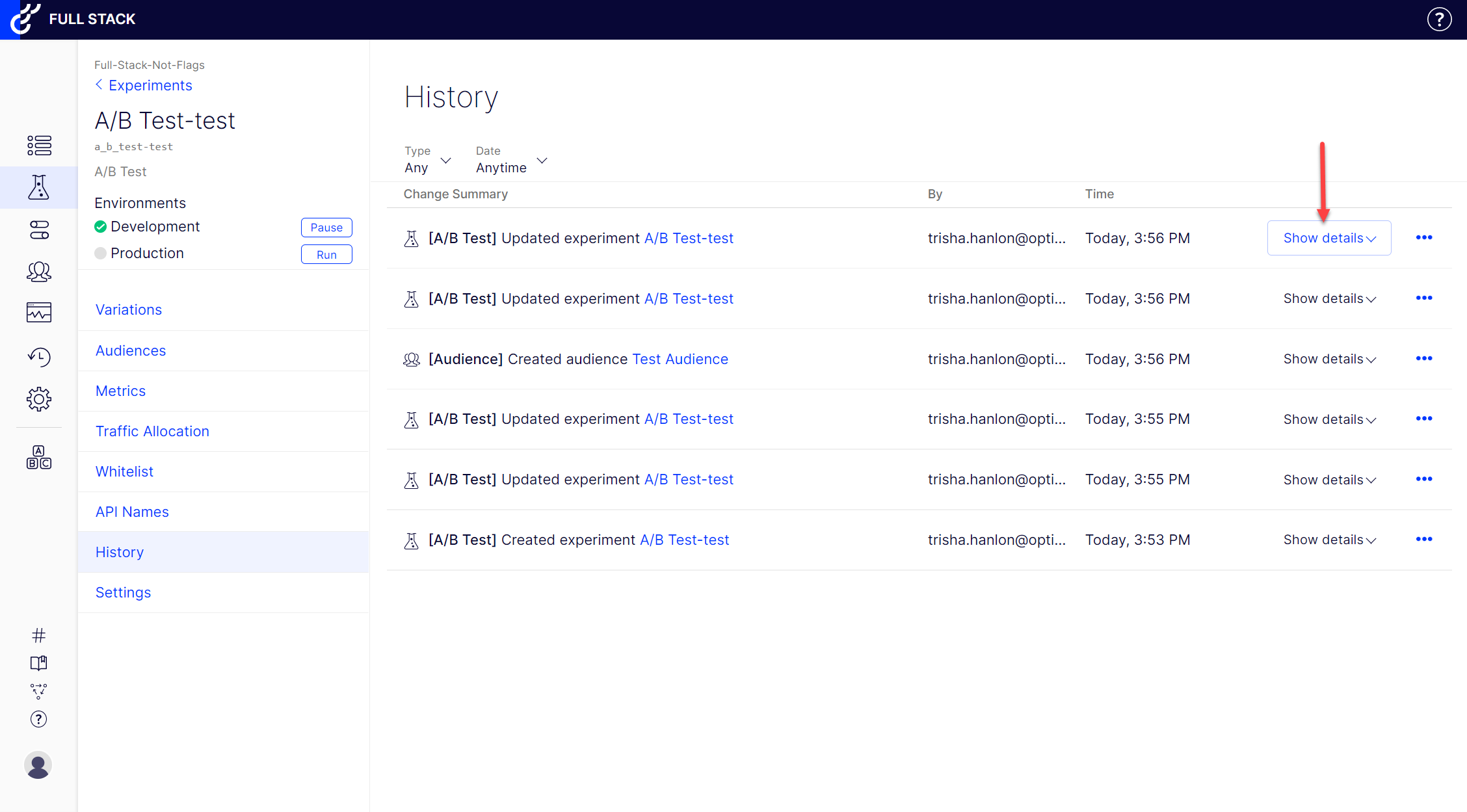Open the Traffic Allocation tab

pyautogui.click(x=152, y=431)
